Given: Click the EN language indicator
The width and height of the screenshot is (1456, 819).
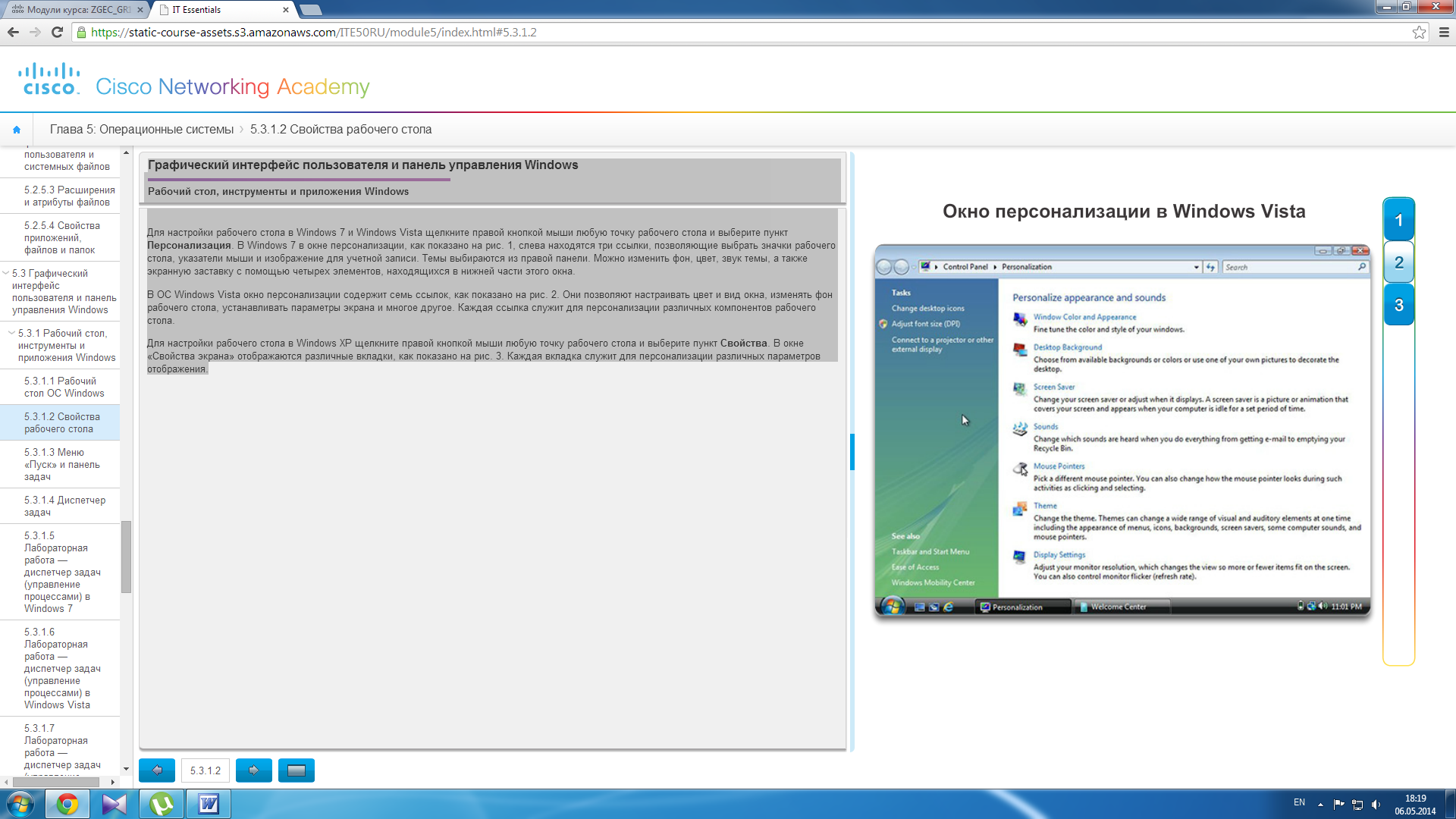Looking at the screenshot, I should [1299, 802].
